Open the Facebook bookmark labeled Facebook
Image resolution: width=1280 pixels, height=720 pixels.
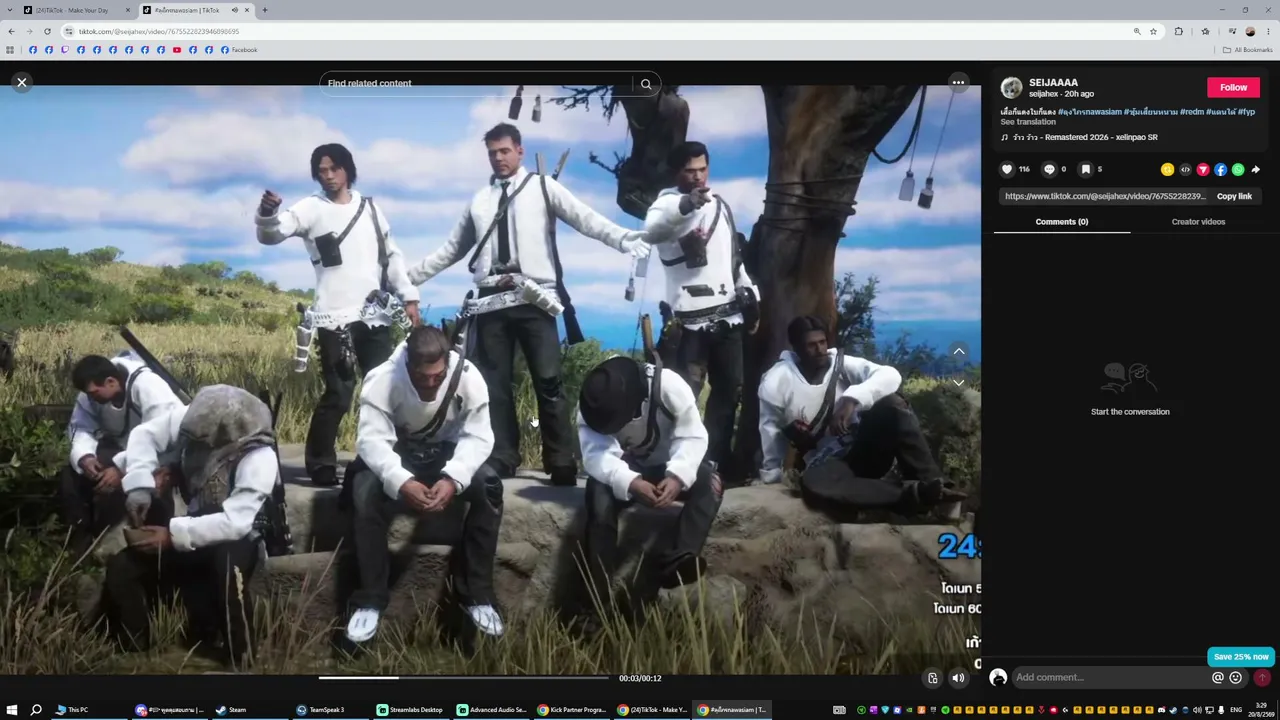coord(239,50)
